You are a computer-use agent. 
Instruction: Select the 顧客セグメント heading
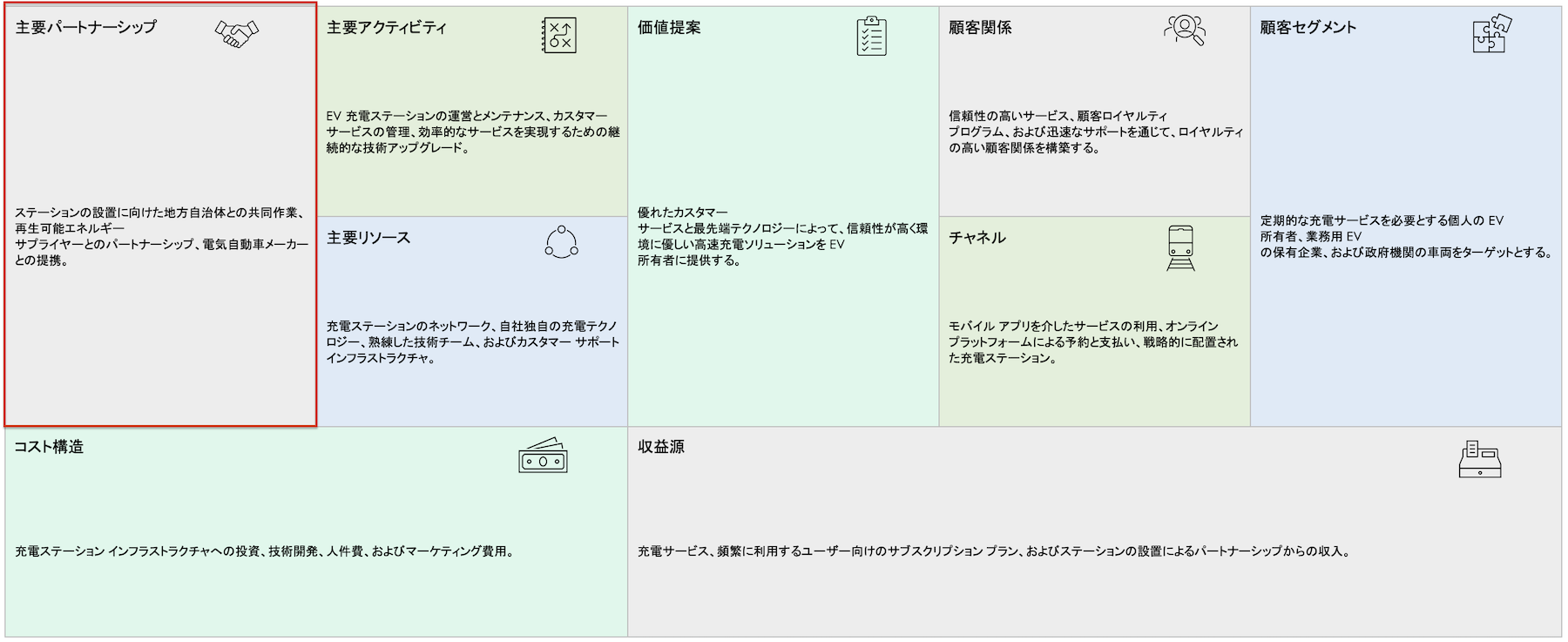point(1308,27)
